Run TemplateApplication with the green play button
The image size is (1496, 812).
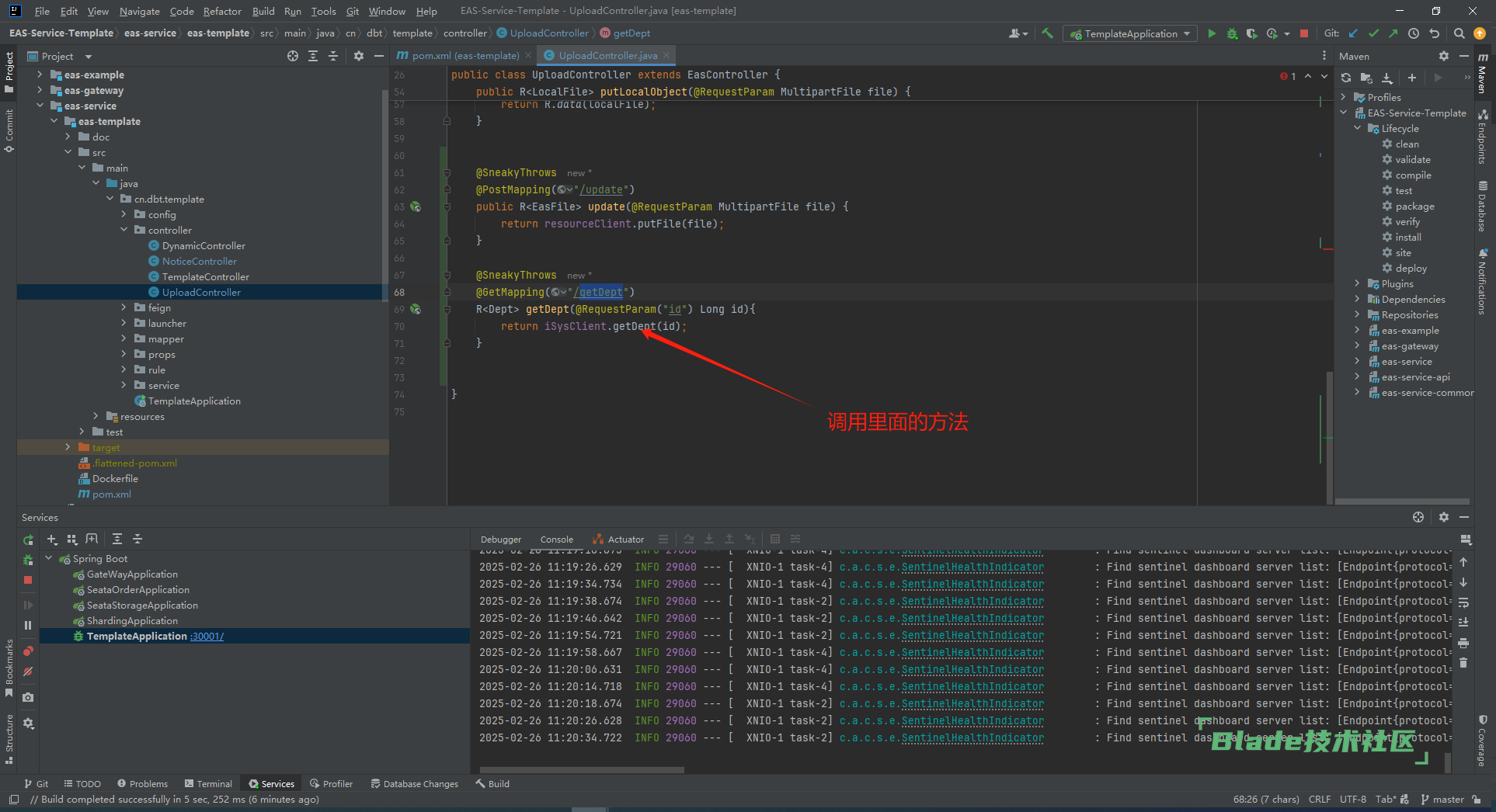point(1212,33)
